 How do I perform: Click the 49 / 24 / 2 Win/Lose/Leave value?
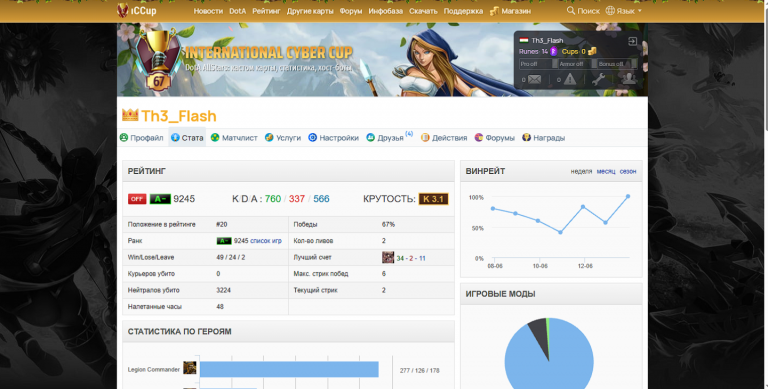231,257
